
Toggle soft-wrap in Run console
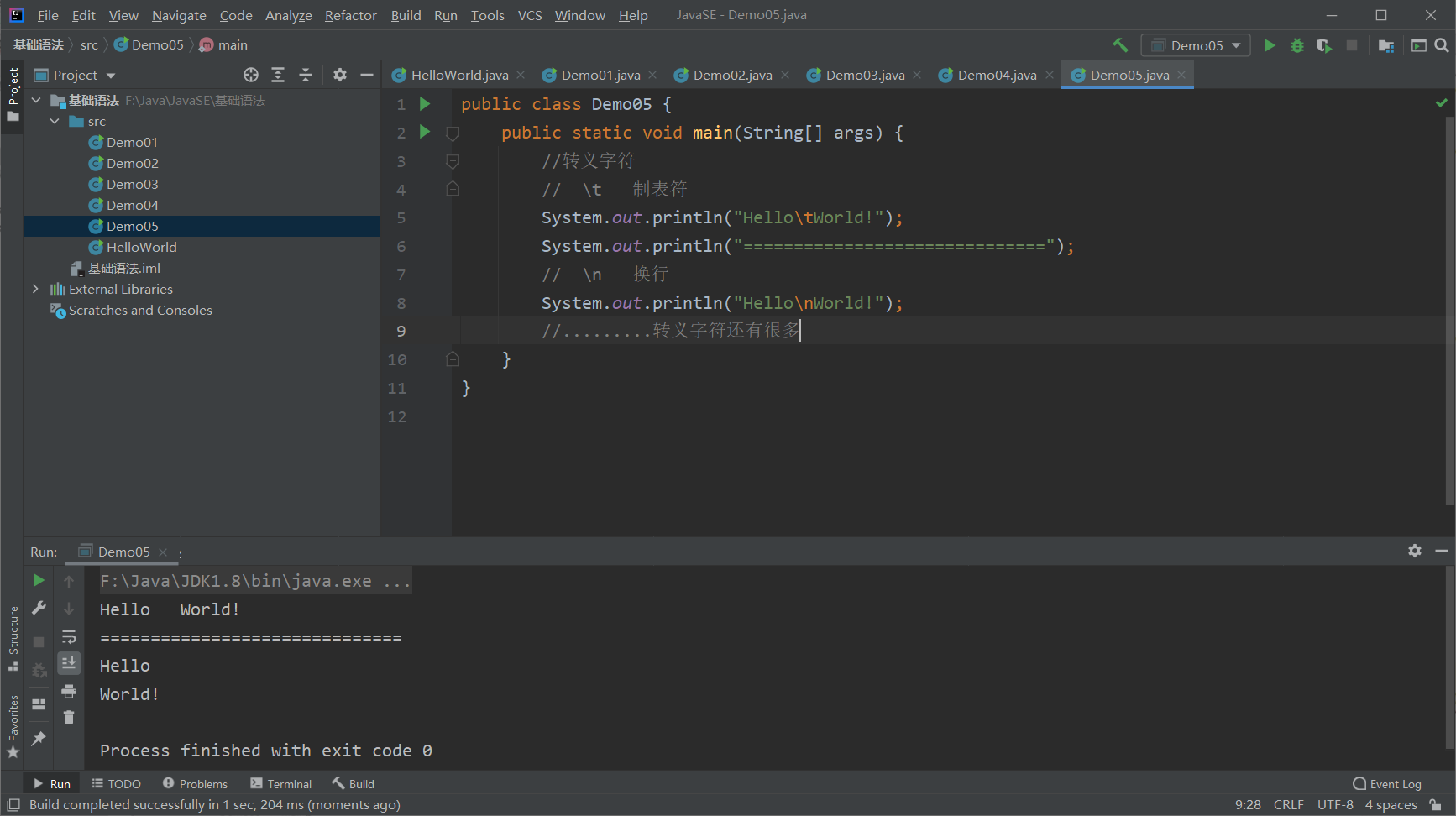(x=69, y=636)
